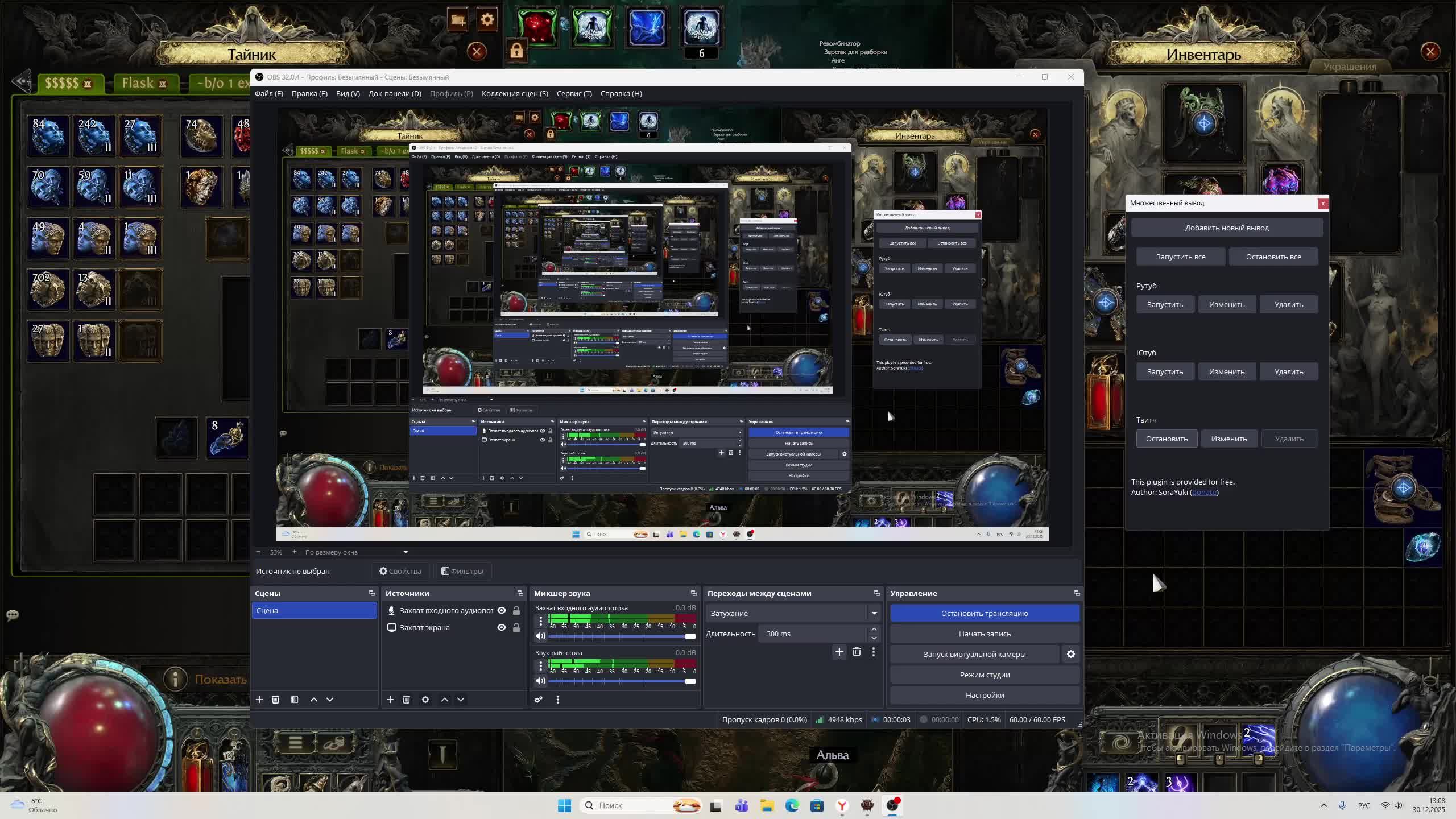Open the Dock panels (D) menu
The width and height of the screenshot is (1456, 819).
[395, 94]
